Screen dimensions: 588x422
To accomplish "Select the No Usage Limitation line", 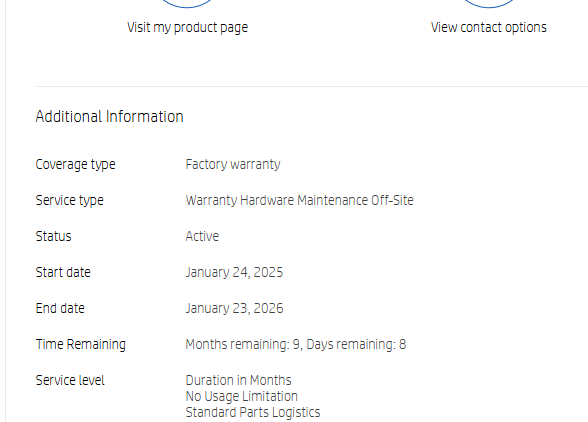I will coord(242,396).
